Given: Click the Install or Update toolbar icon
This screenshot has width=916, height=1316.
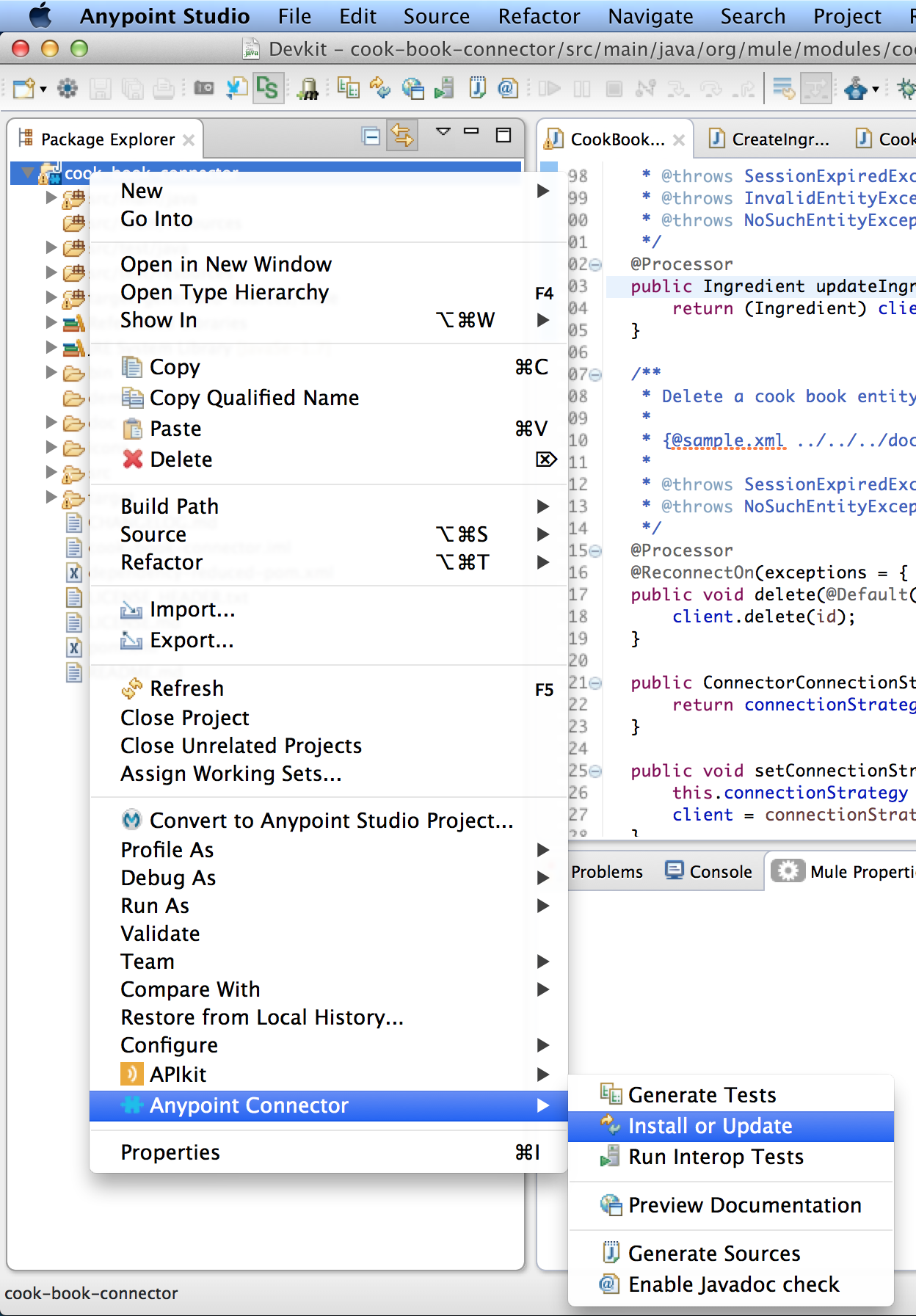Looking at the screenshot, I should coord(379,89).
